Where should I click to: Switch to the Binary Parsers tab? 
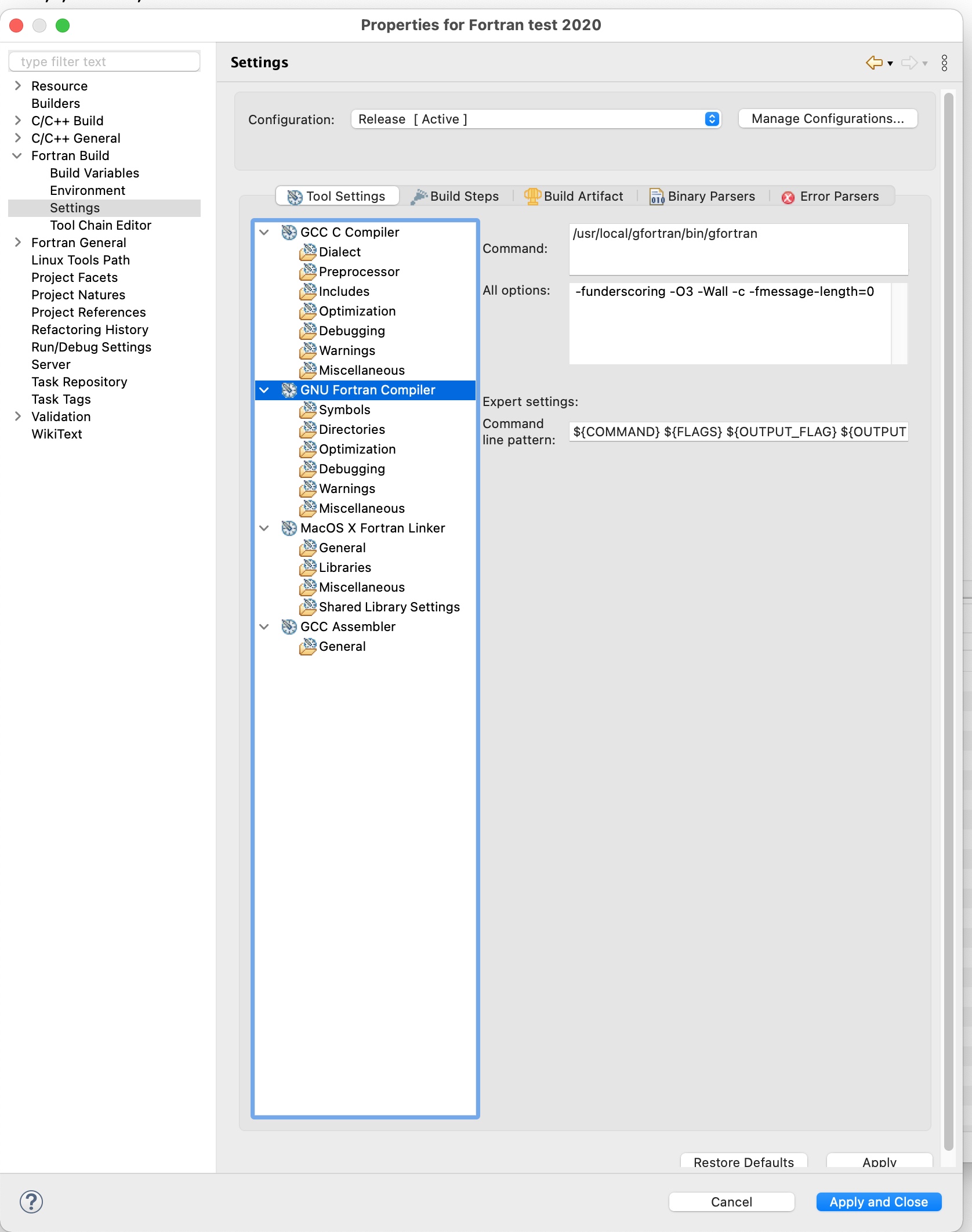pos(702,196)
